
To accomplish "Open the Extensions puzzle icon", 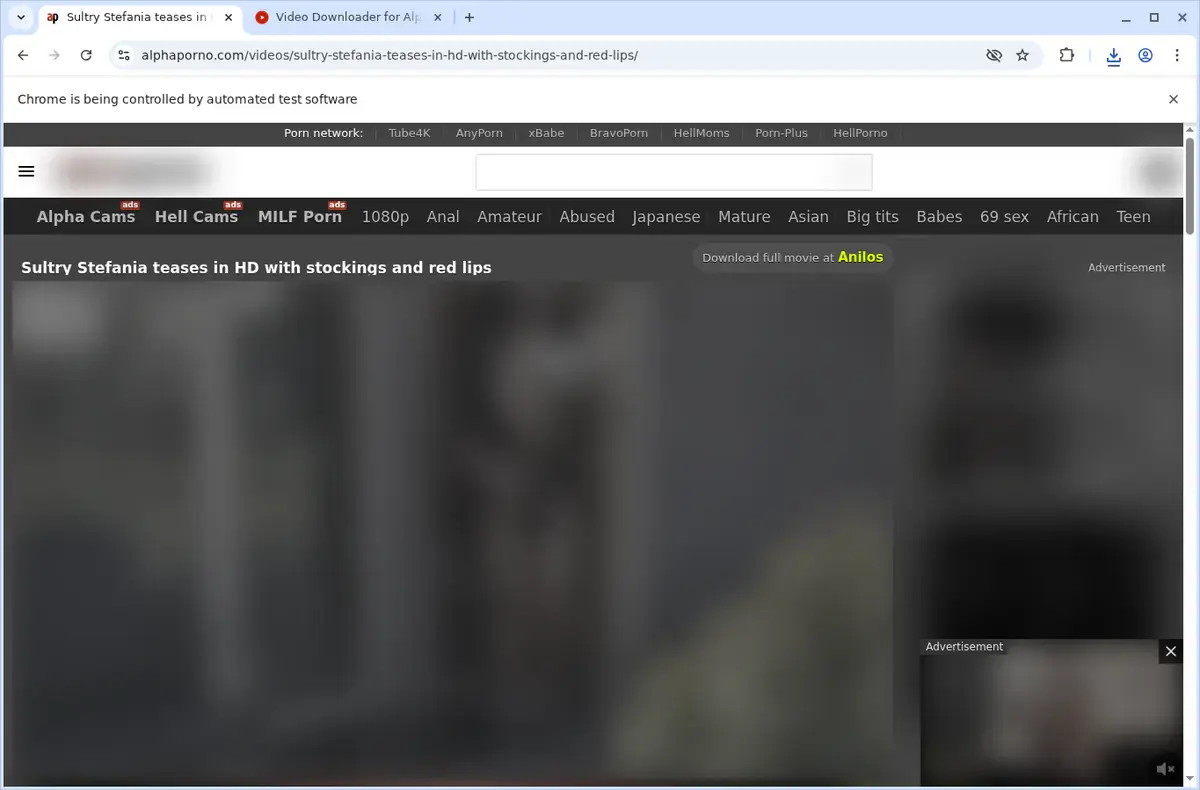I will 1067,56.
